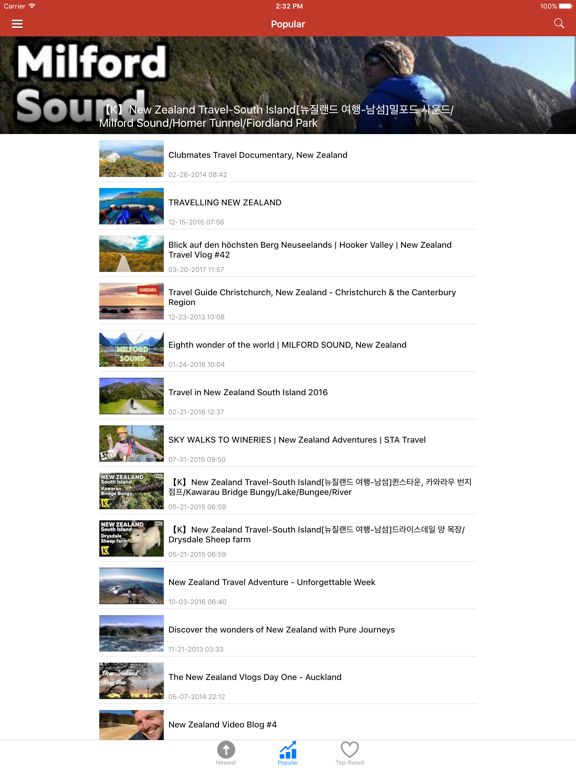Click the date 05-07-2014 22:12

196,696
